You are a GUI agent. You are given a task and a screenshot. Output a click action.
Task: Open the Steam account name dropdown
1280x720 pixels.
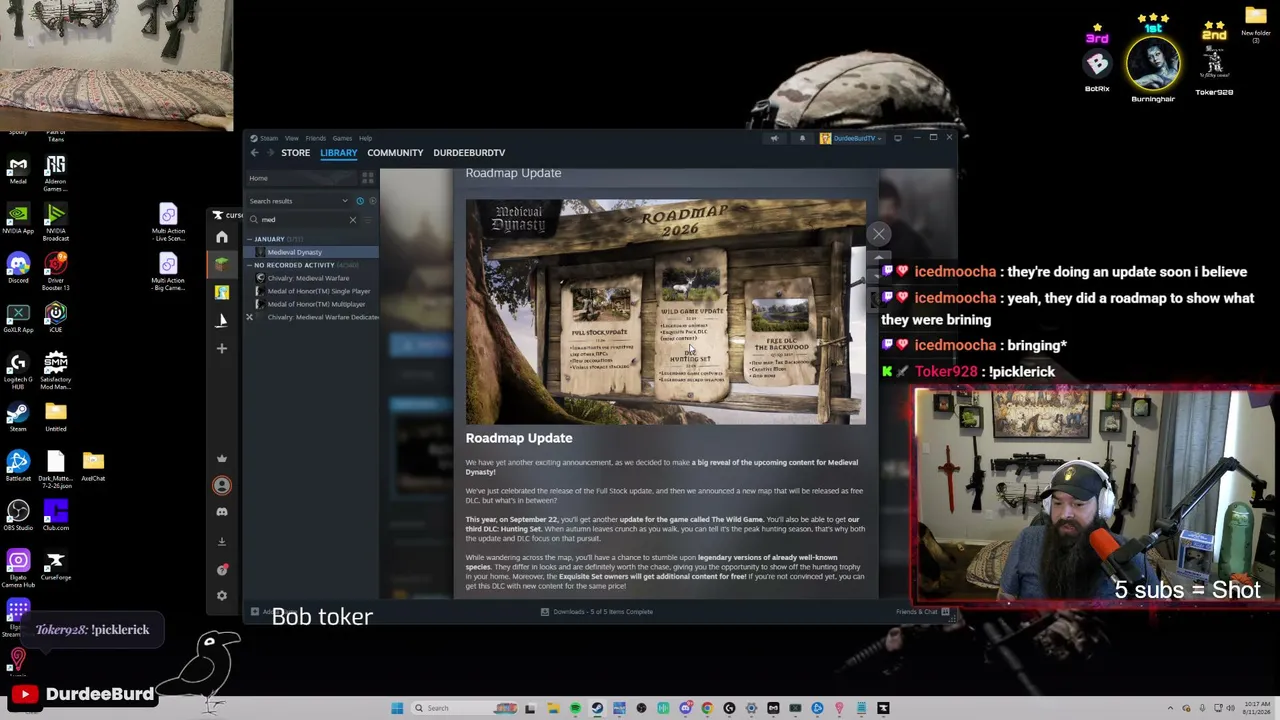click(851, 138)
